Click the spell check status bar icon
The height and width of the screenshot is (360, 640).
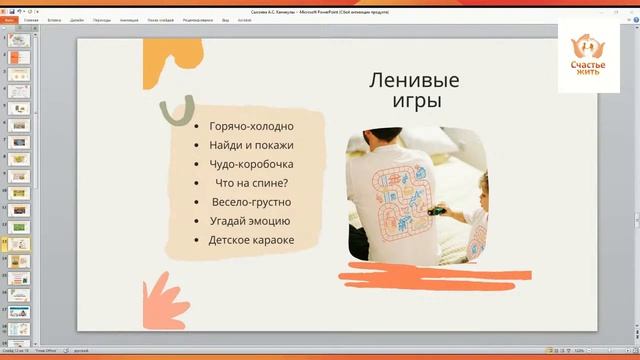pyautogui.click(x=66, y=351)
